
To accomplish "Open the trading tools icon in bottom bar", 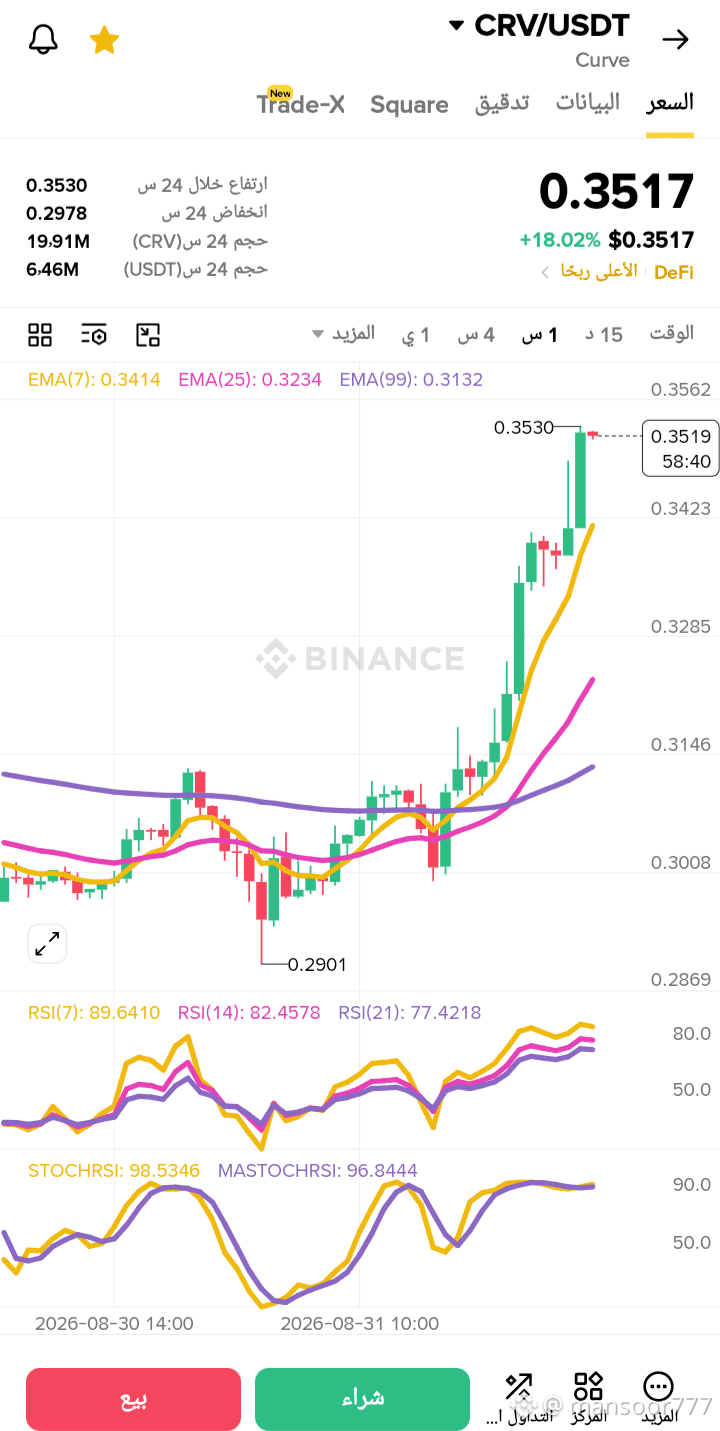I will pyautogui.click(x=518, y=1396).
